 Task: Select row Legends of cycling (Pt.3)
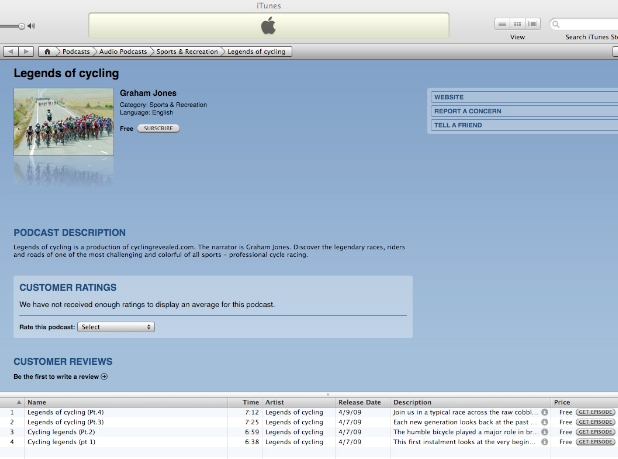point(309,422)
